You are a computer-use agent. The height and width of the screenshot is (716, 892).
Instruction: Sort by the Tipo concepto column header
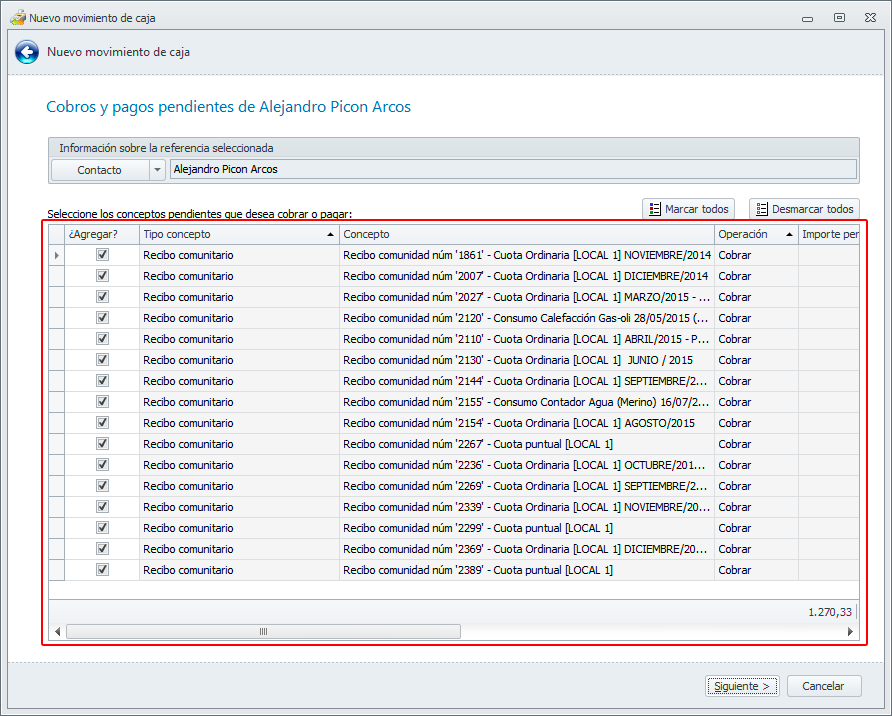click(x=239, y=234)
